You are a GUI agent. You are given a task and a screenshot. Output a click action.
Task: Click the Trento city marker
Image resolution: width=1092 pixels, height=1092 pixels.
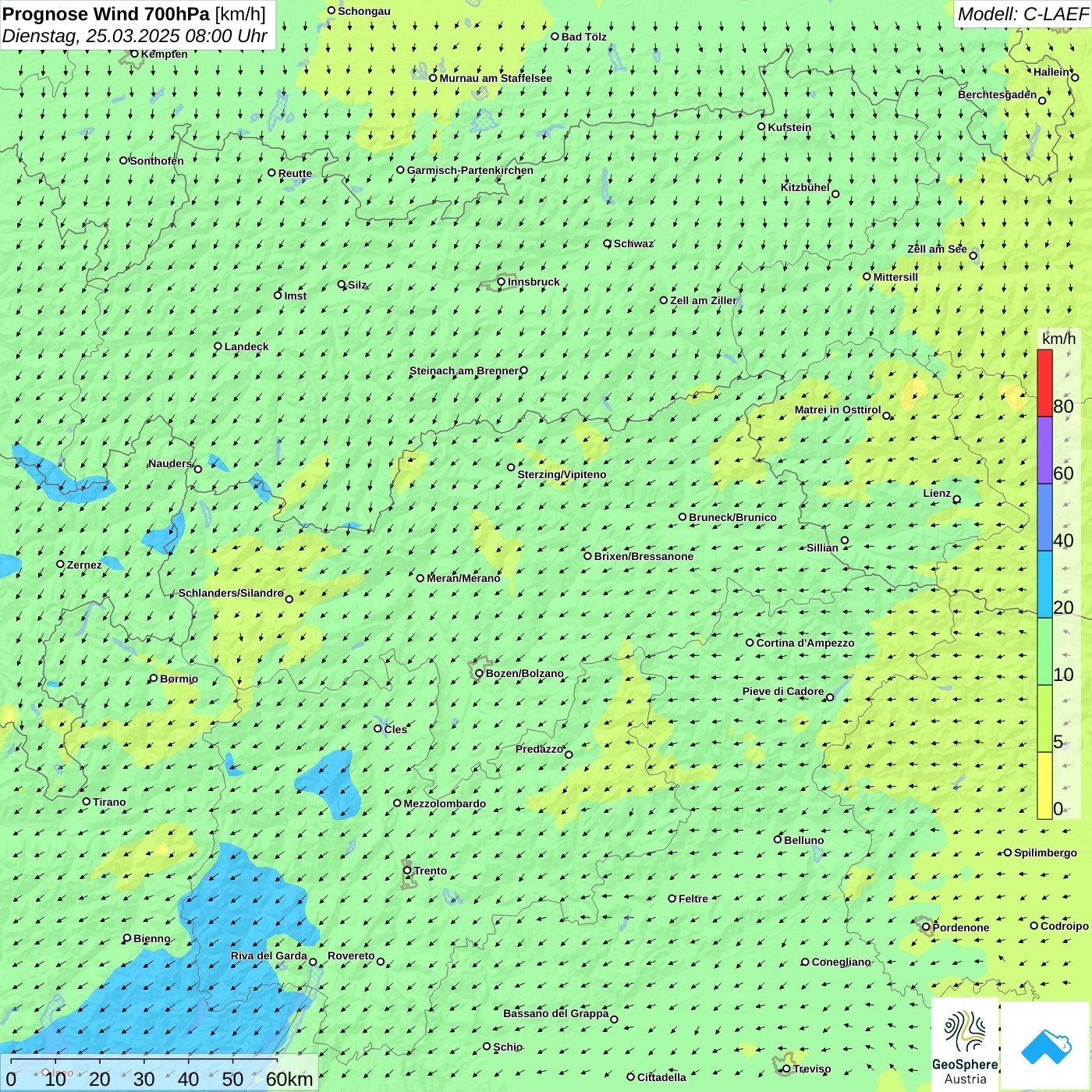[x=407, y=870]
